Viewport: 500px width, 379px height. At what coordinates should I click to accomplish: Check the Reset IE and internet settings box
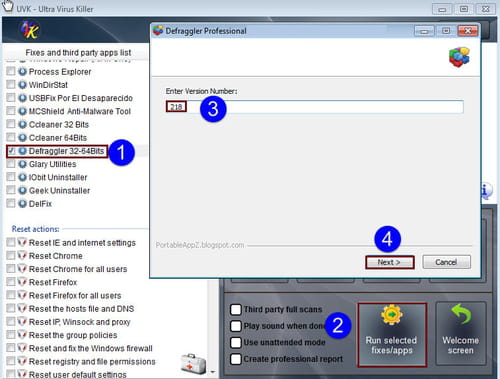11,242
